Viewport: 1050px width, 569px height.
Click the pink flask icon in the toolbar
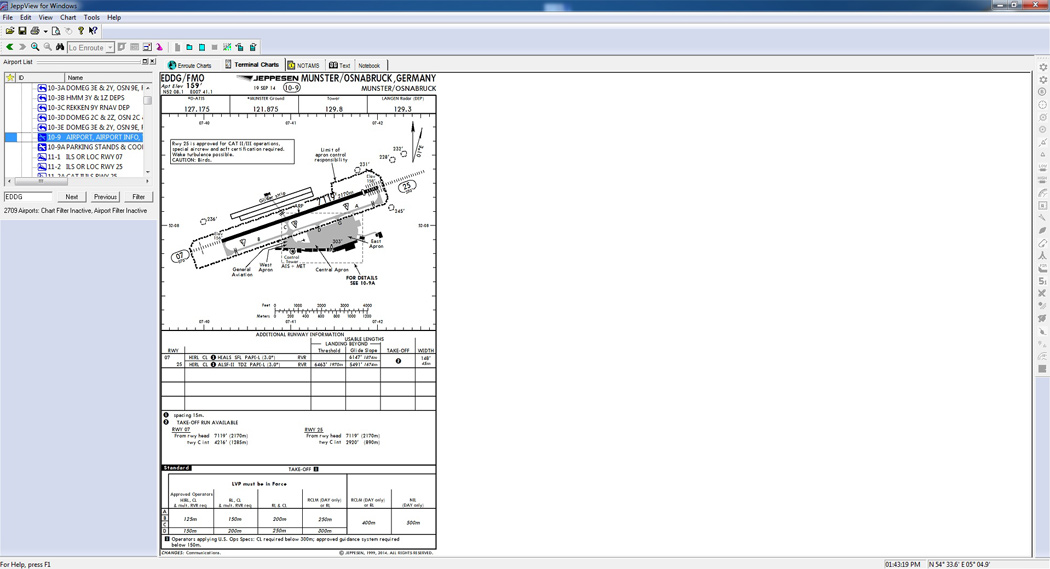coord(159,47)
